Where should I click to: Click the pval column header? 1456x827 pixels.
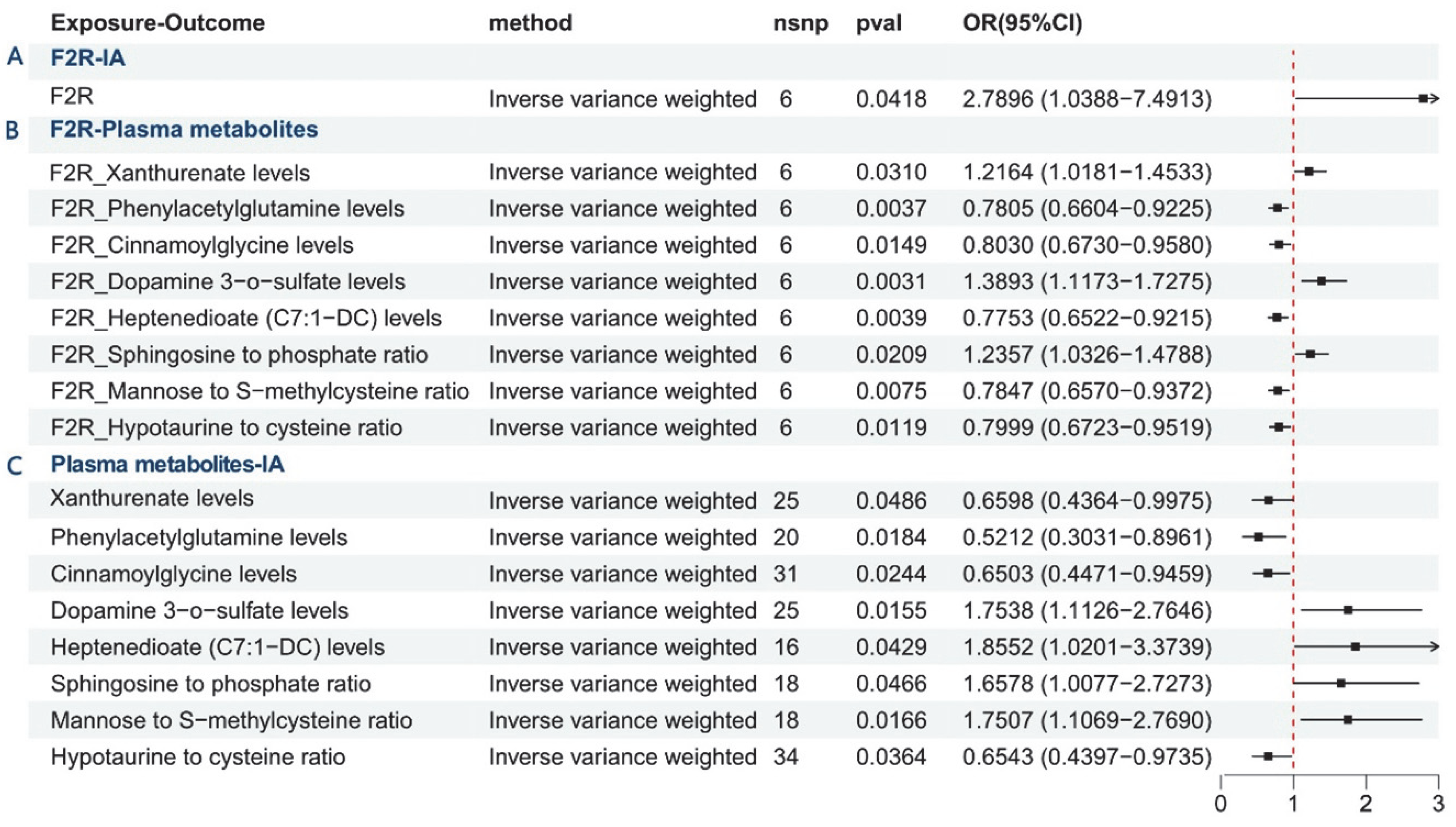point(878,23)
